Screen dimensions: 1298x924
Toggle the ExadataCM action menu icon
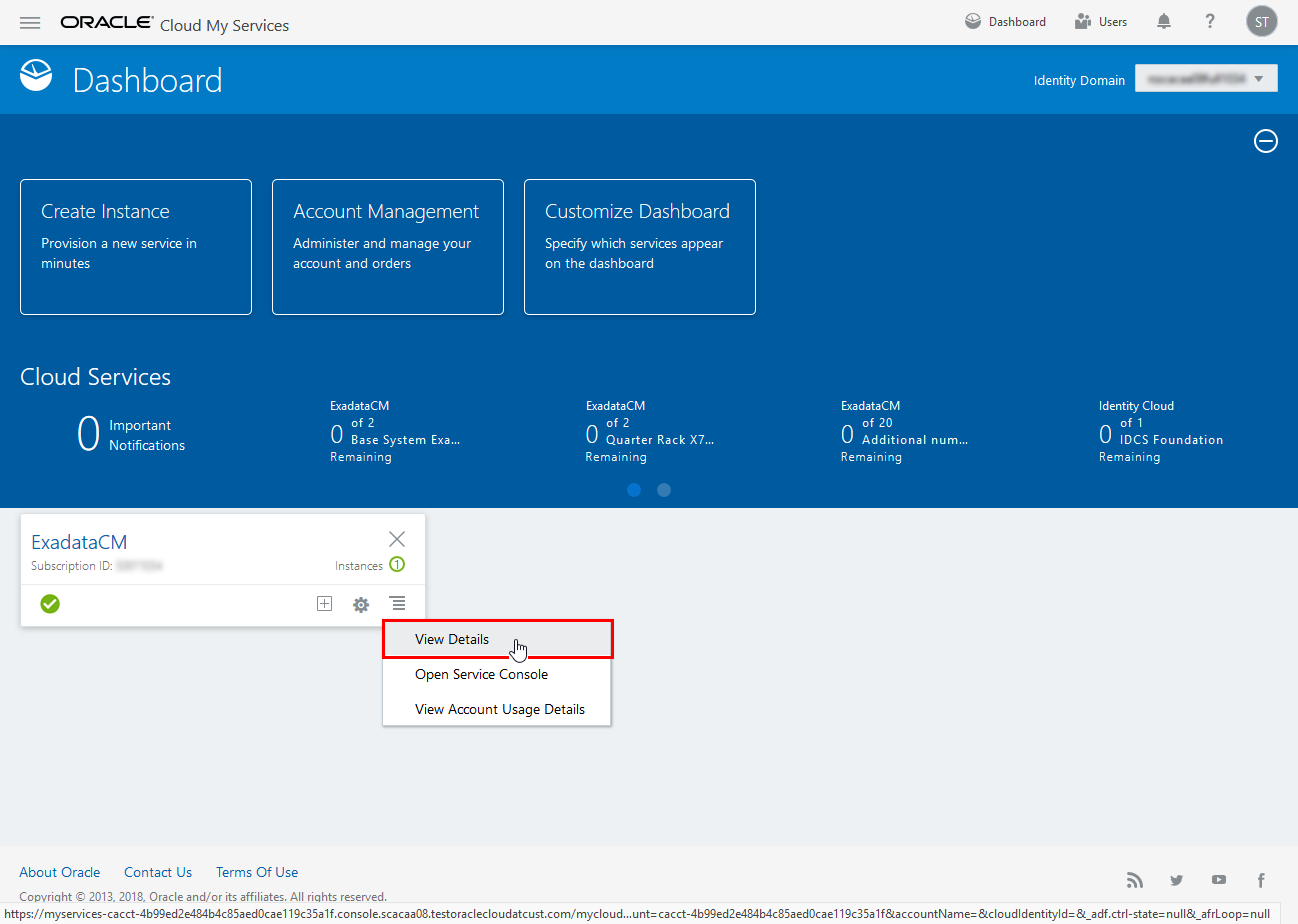(x=398, y=604)
